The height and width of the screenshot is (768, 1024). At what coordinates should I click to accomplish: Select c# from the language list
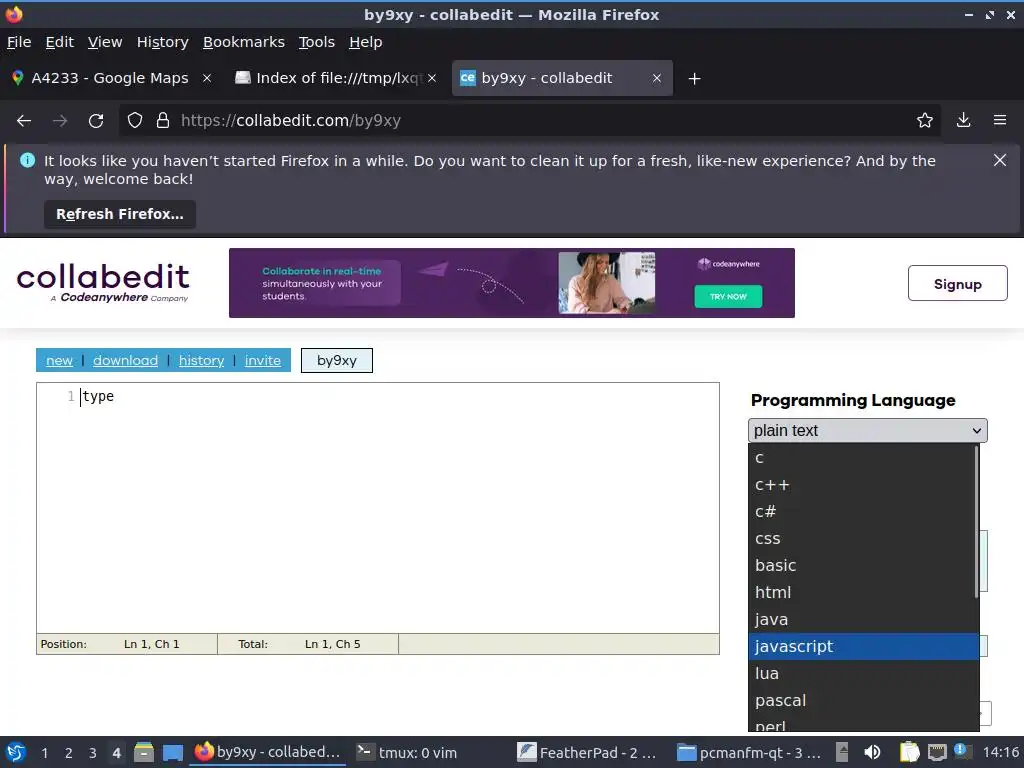[862, 512]
